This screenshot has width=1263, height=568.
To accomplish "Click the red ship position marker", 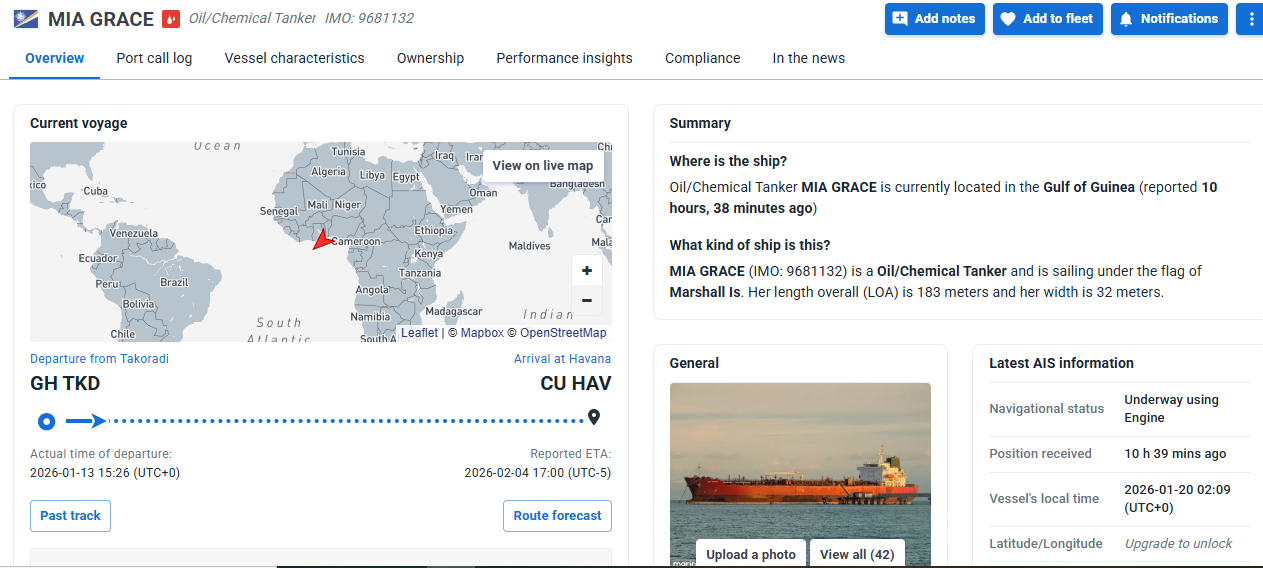I will 322,240.
